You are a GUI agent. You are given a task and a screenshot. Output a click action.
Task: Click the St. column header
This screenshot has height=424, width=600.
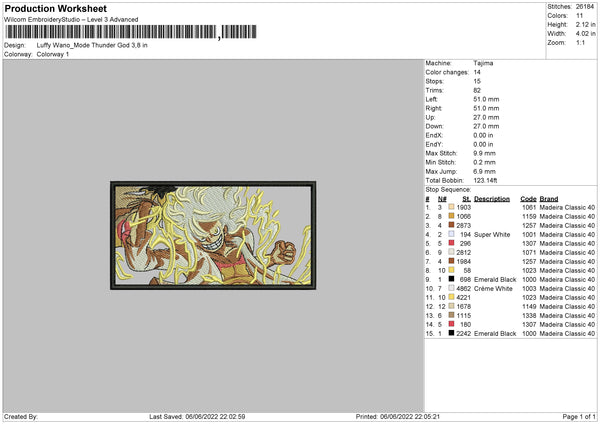click(466, 199)
